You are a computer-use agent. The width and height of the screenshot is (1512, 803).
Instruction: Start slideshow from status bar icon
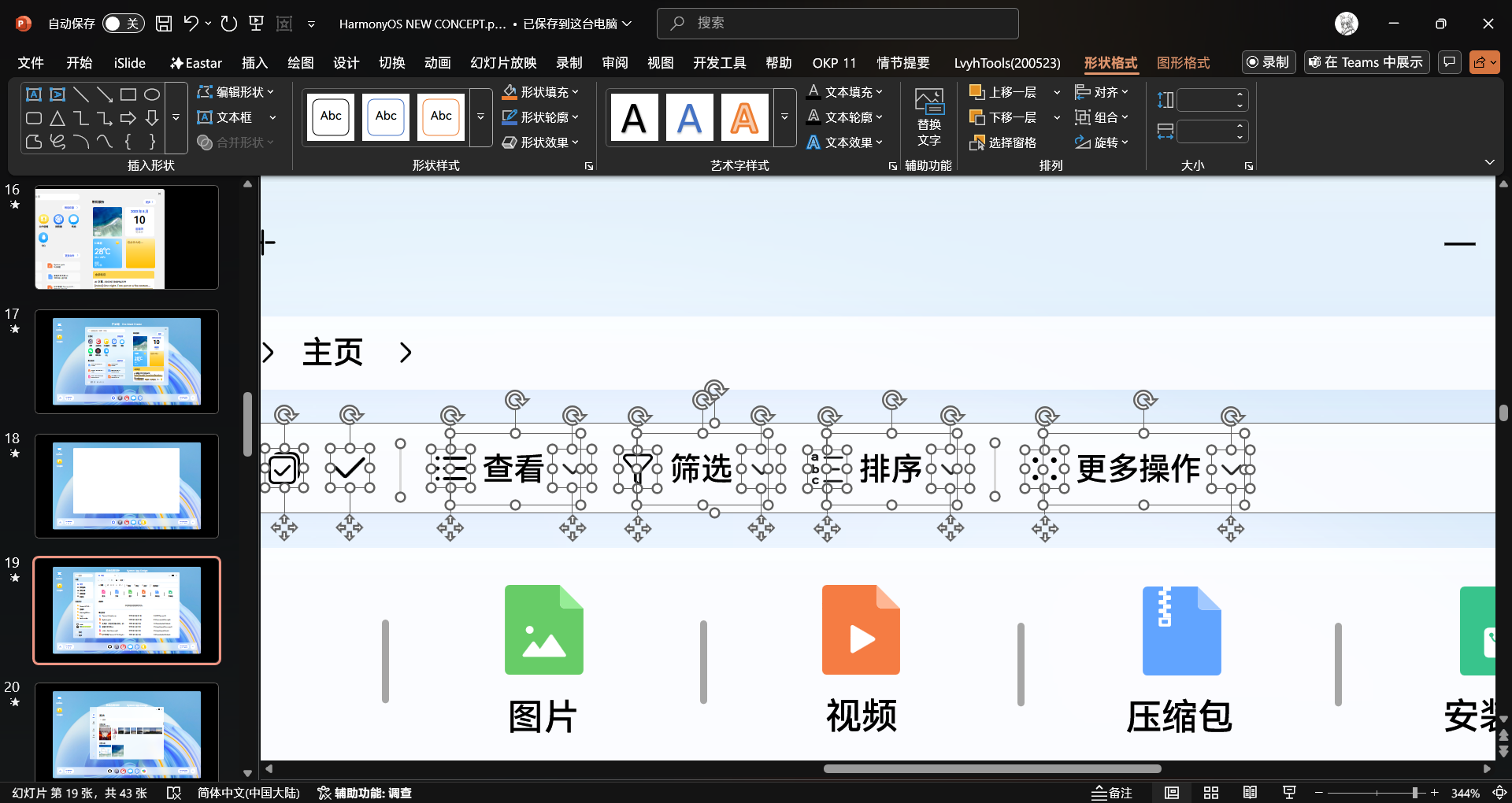pos(1289,793)
